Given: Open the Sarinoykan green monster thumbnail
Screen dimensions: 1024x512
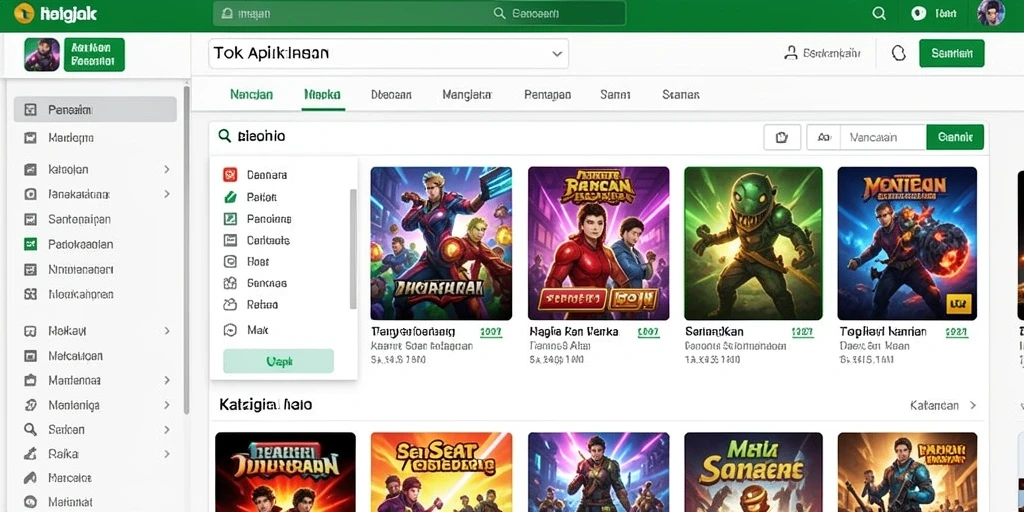Looking at the screenshot, I should point(754,244).
